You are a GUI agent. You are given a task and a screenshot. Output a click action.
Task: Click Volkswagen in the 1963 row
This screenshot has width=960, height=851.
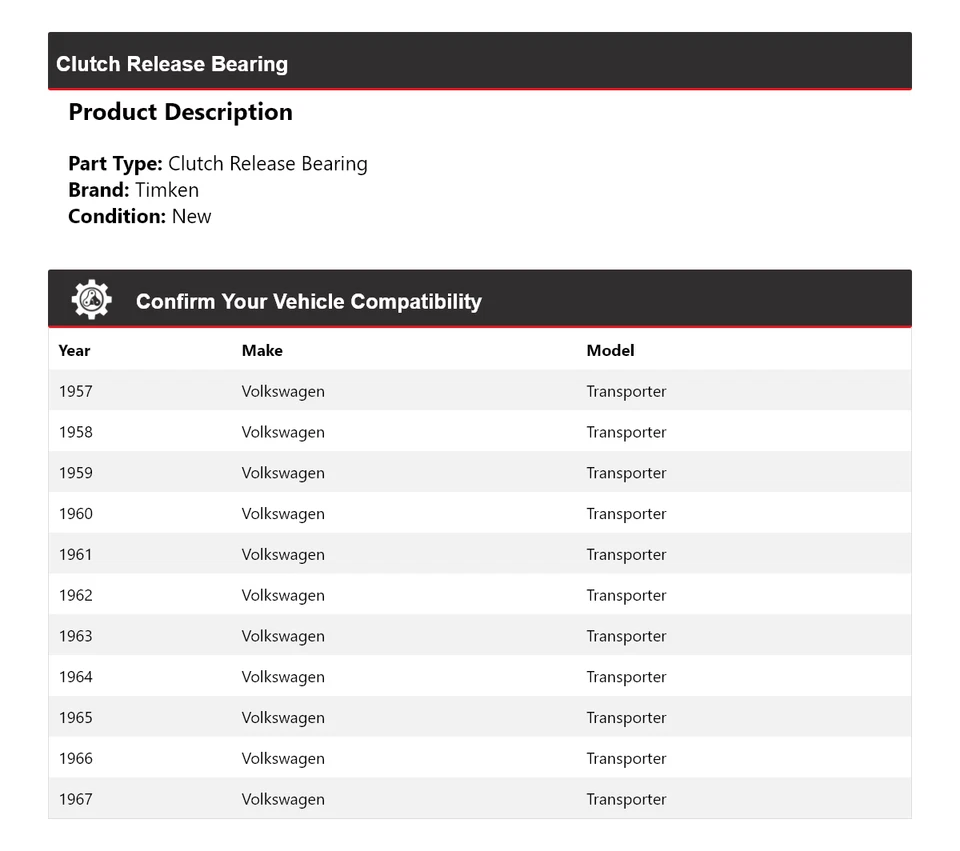tap(283, 636)
